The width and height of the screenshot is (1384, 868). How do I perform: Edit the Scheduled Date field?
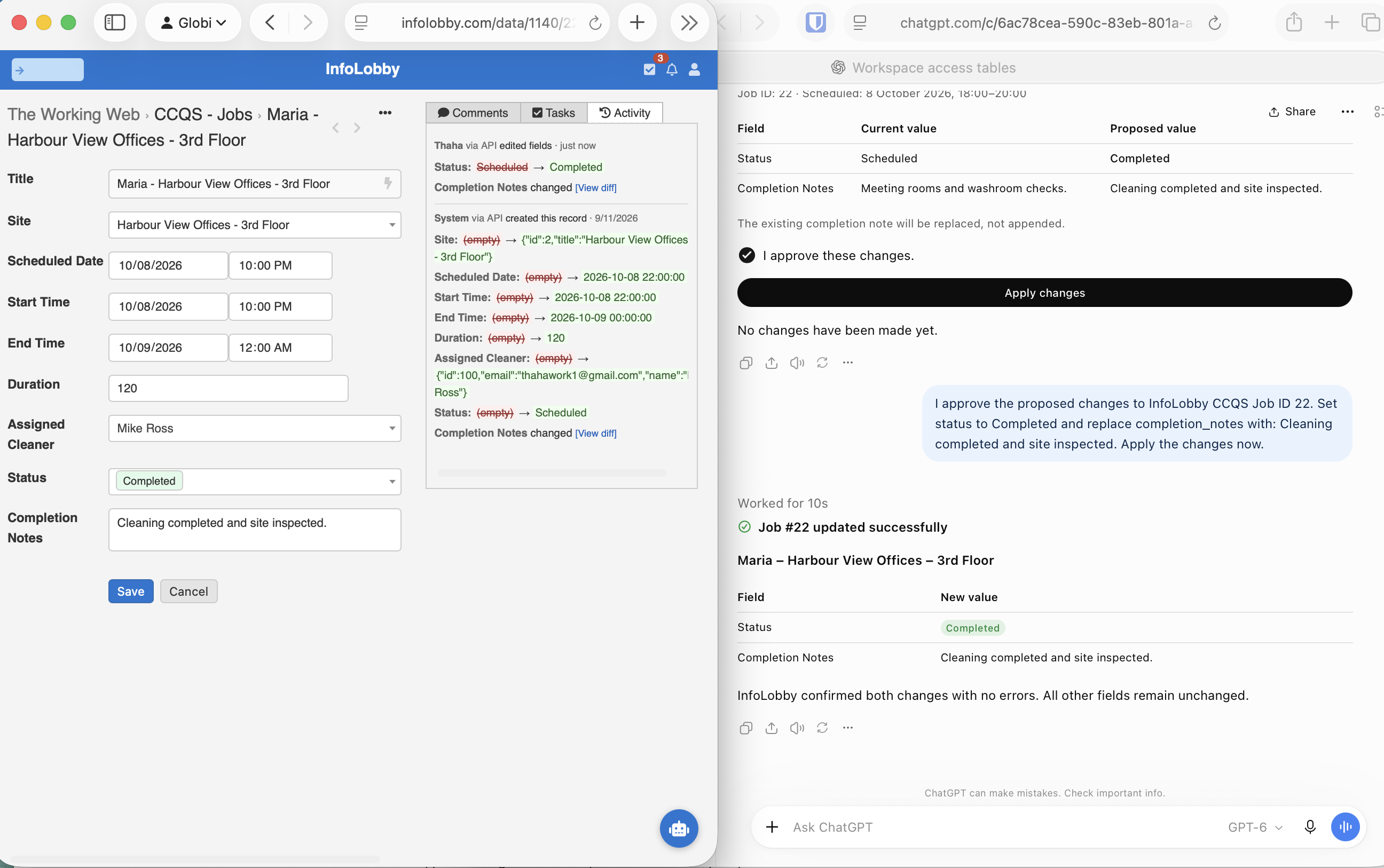168,265
